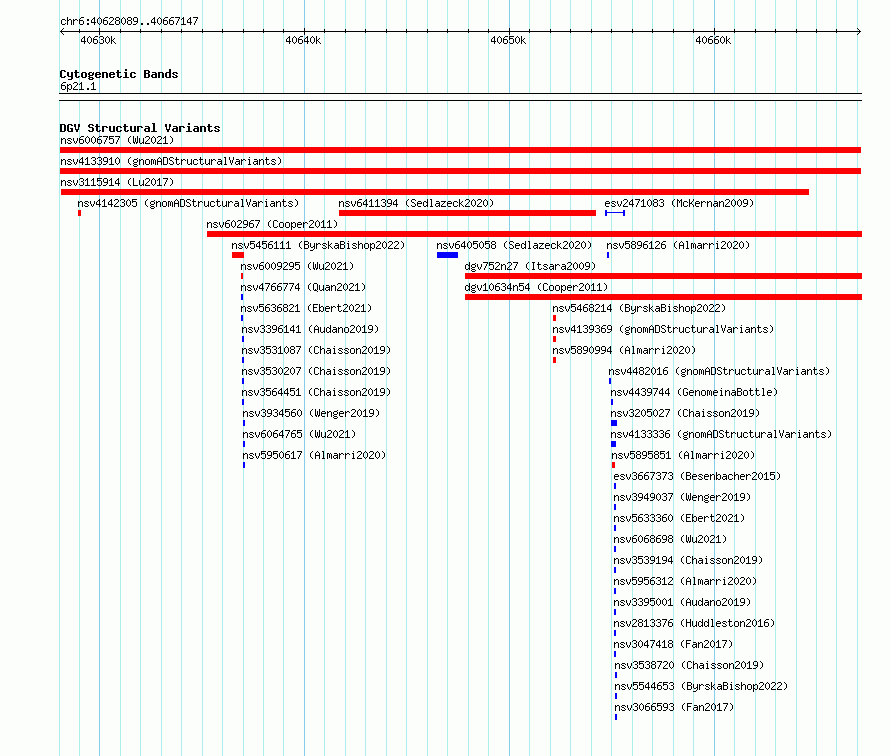
Task: Open nsv3396141 (Audano2019) label
Action: click(x=310, y=329)
